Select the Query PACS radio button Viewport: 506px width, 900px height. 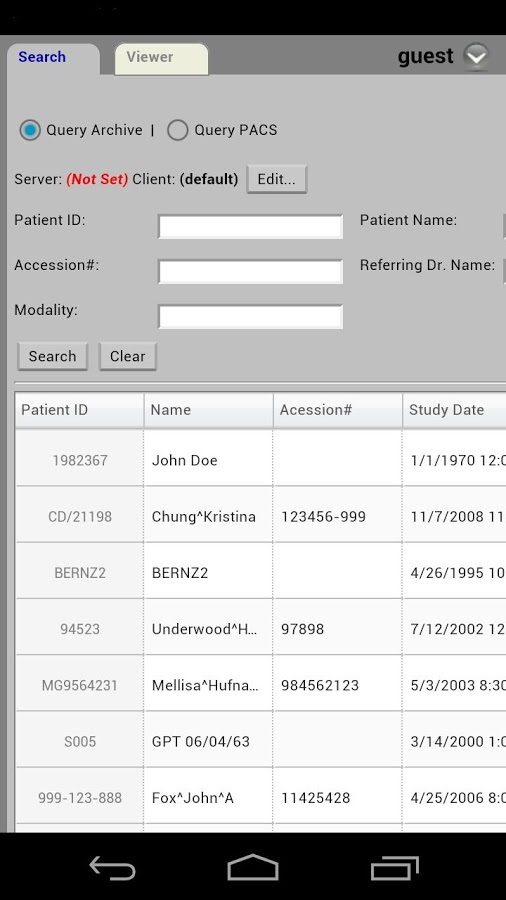178,130
